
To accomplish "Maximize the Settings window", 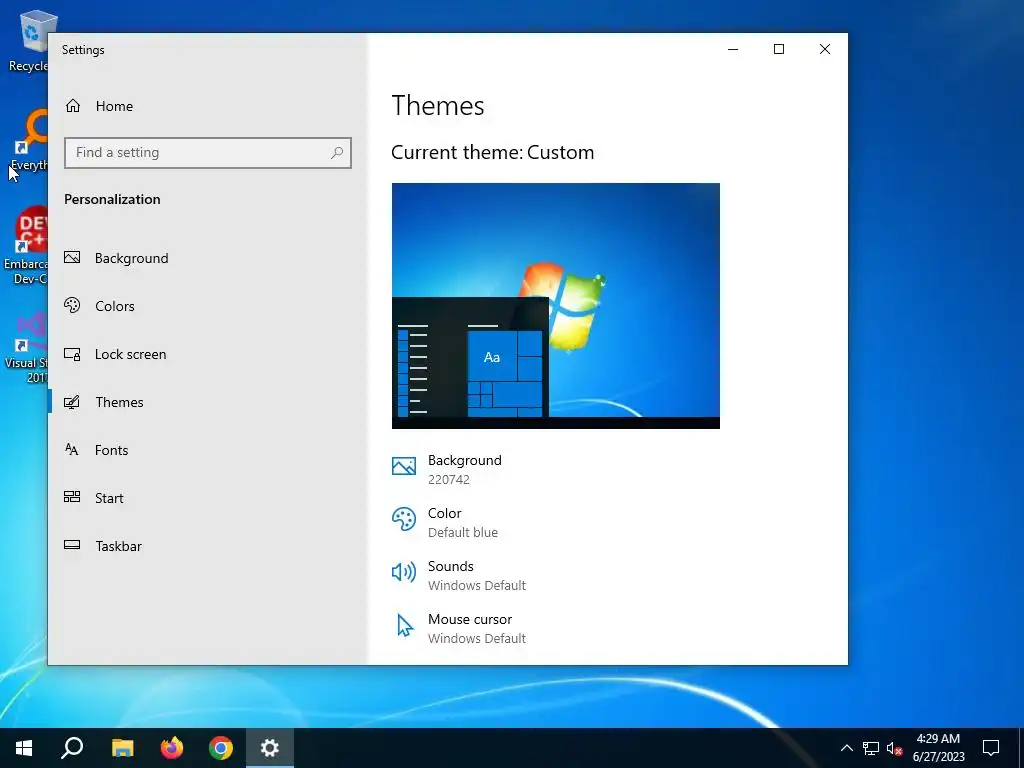I will click(778, 50).
